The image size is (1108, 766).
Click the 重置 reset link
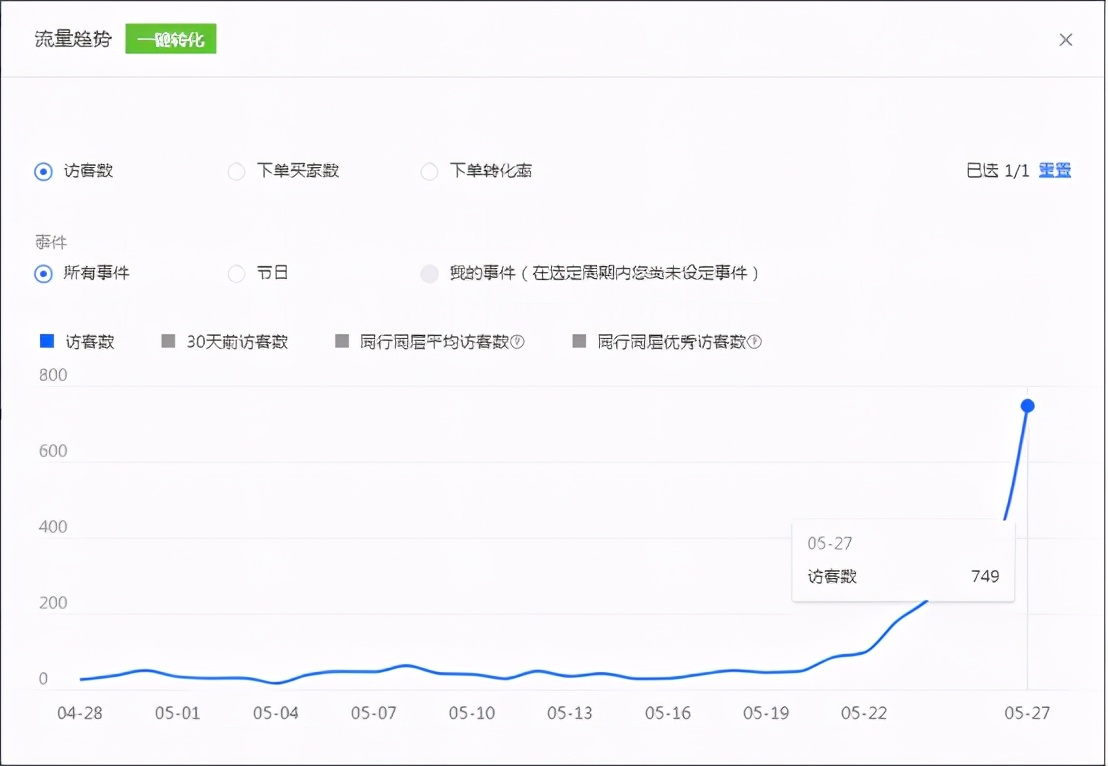[1054, 170]
